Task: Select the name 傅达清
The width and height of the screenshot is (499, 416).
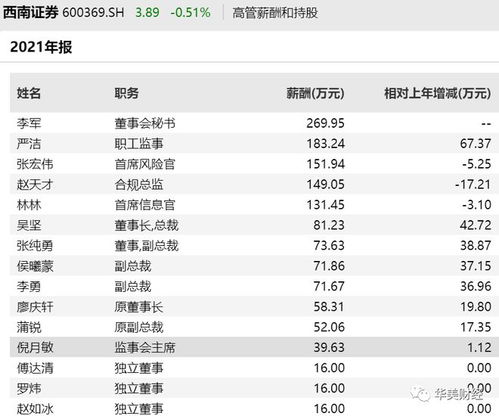Action: (x=35, y=368)
